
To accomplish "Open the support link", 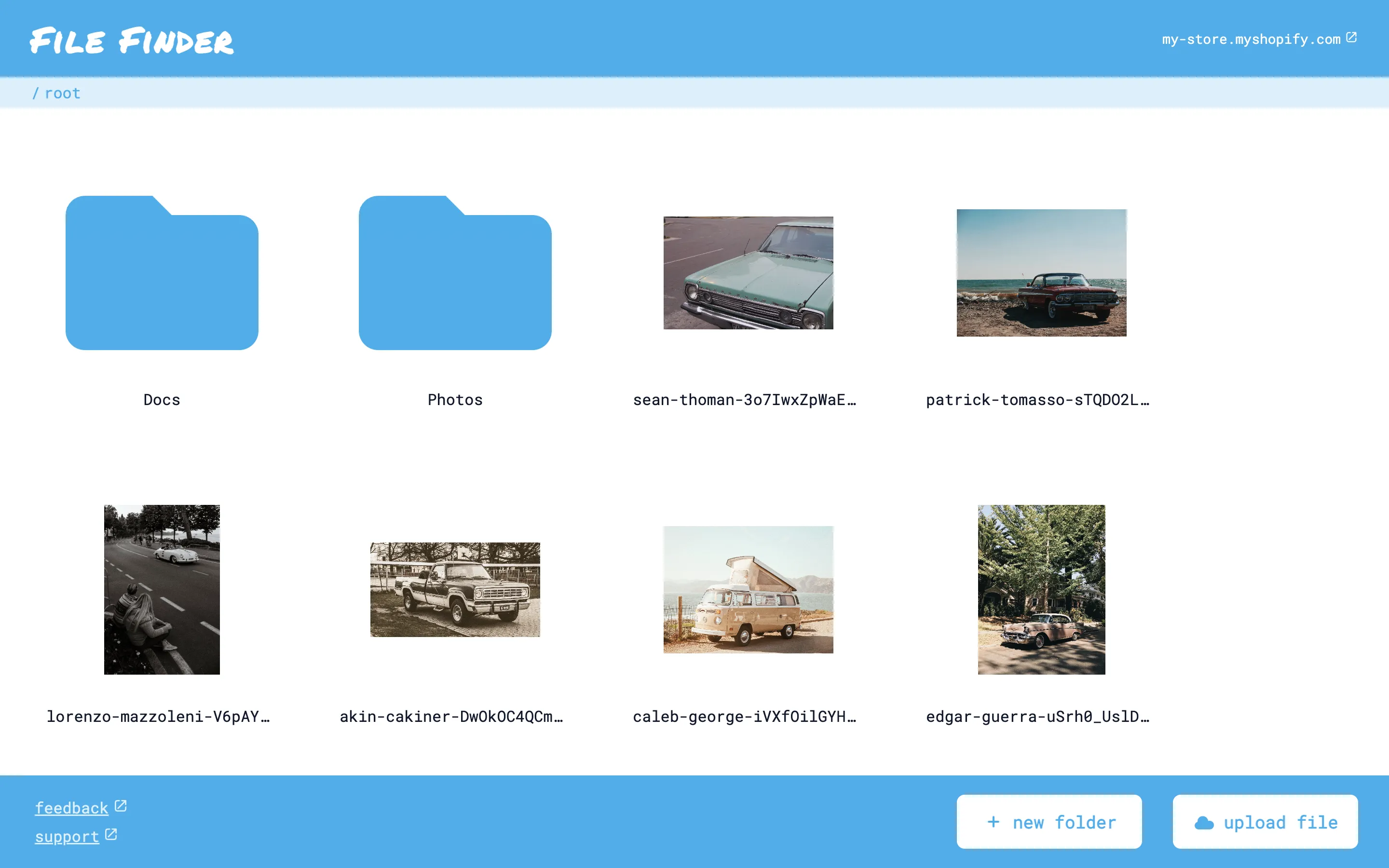I will click(x=67, y=837).
